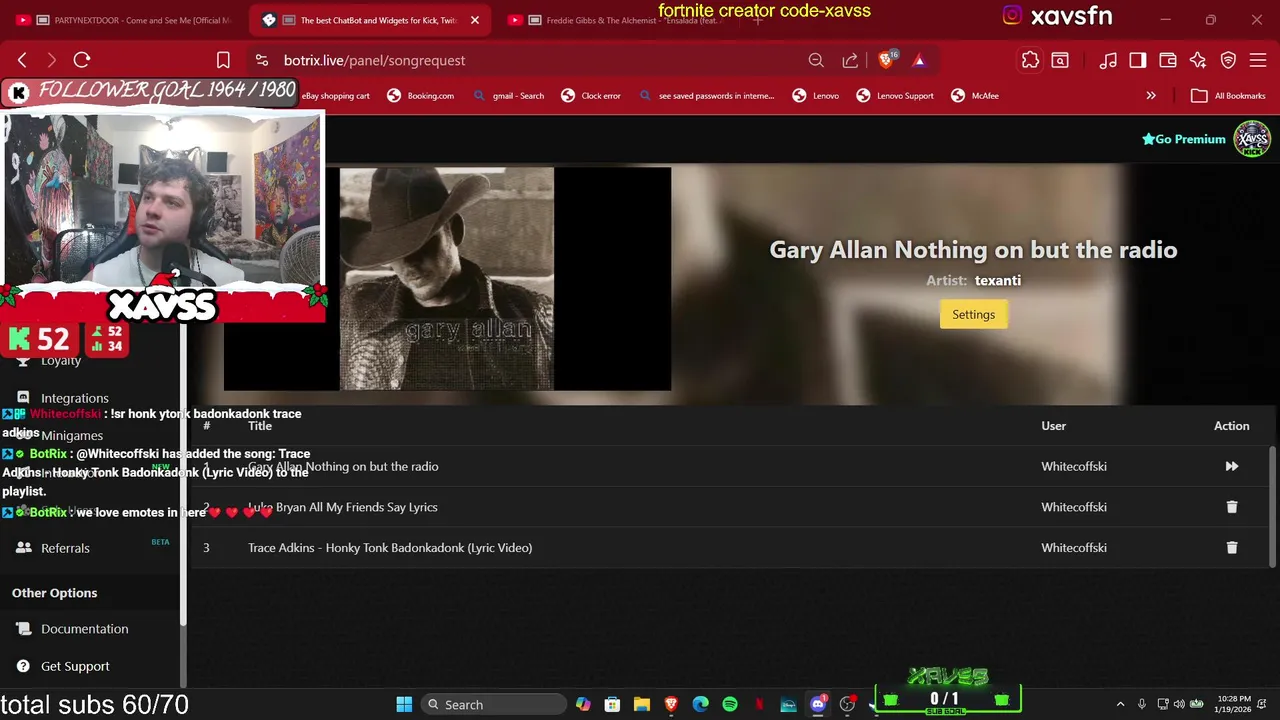Click artist name texanti
The width and height of the screenshot is (1280, 720).
998,281
